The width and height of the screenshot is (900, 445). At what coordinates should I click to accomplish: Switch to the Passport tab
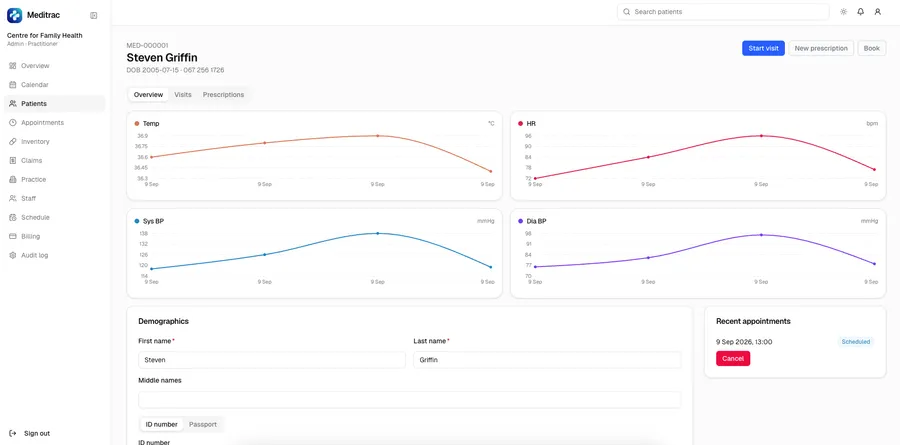pos(203,424)
